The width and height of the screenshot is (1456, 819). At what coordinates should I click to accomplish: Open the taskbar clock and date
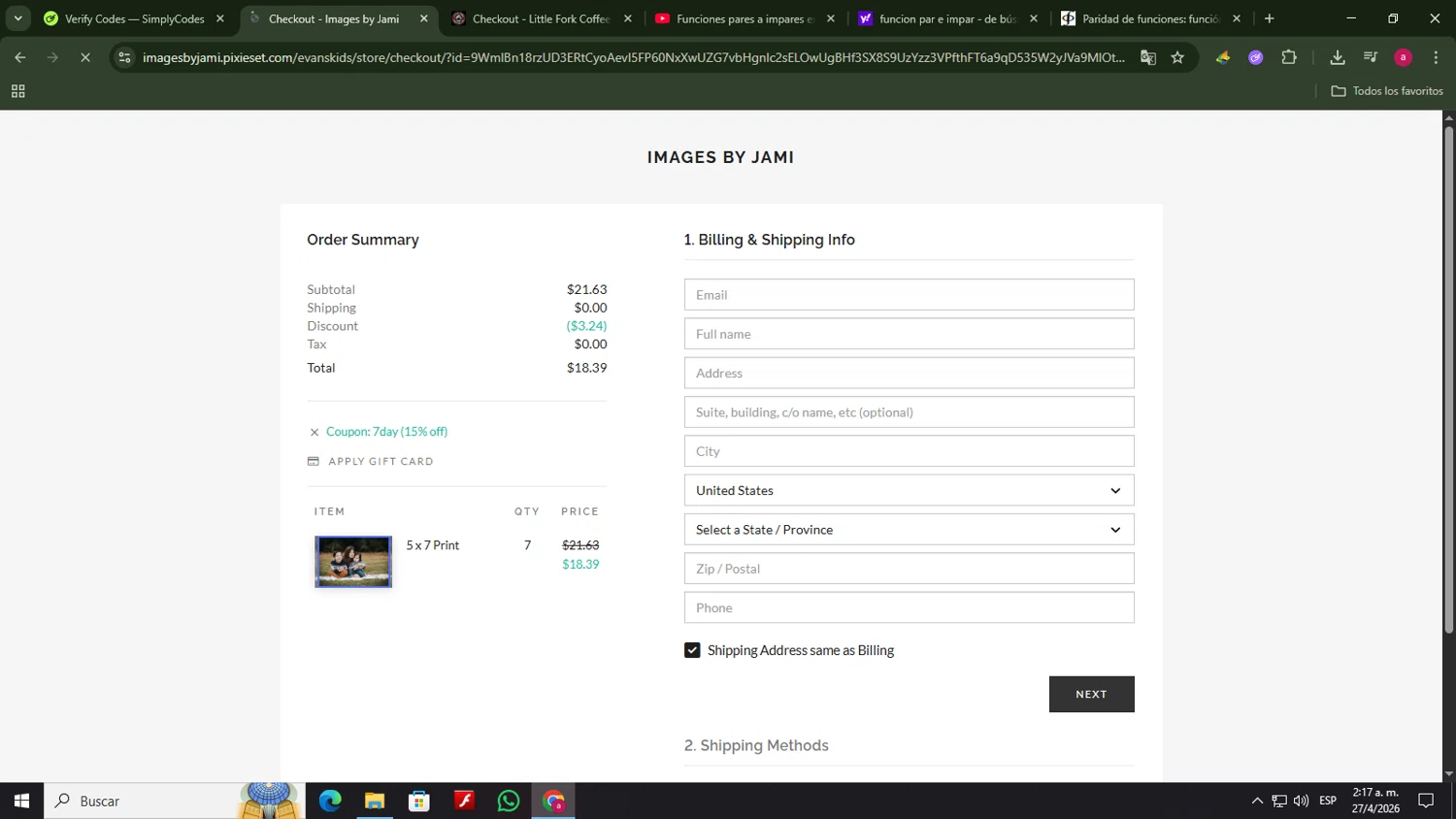[x=1375, y=801]
